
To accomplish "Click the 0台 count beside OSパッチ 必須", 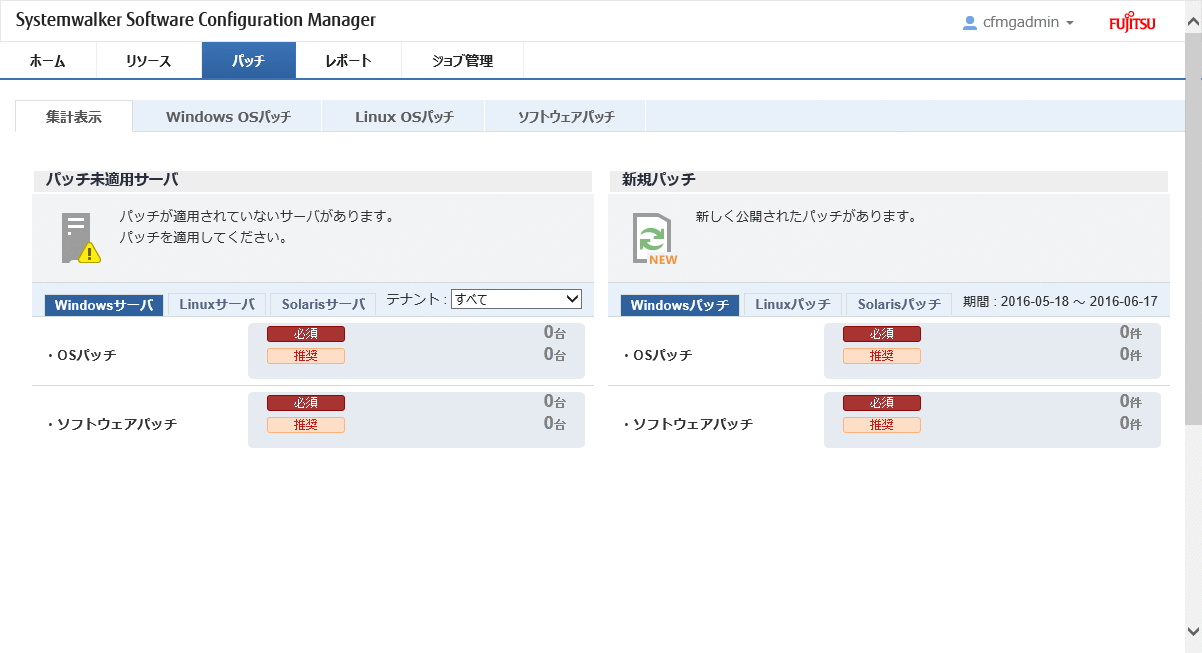I will (555, 332).
